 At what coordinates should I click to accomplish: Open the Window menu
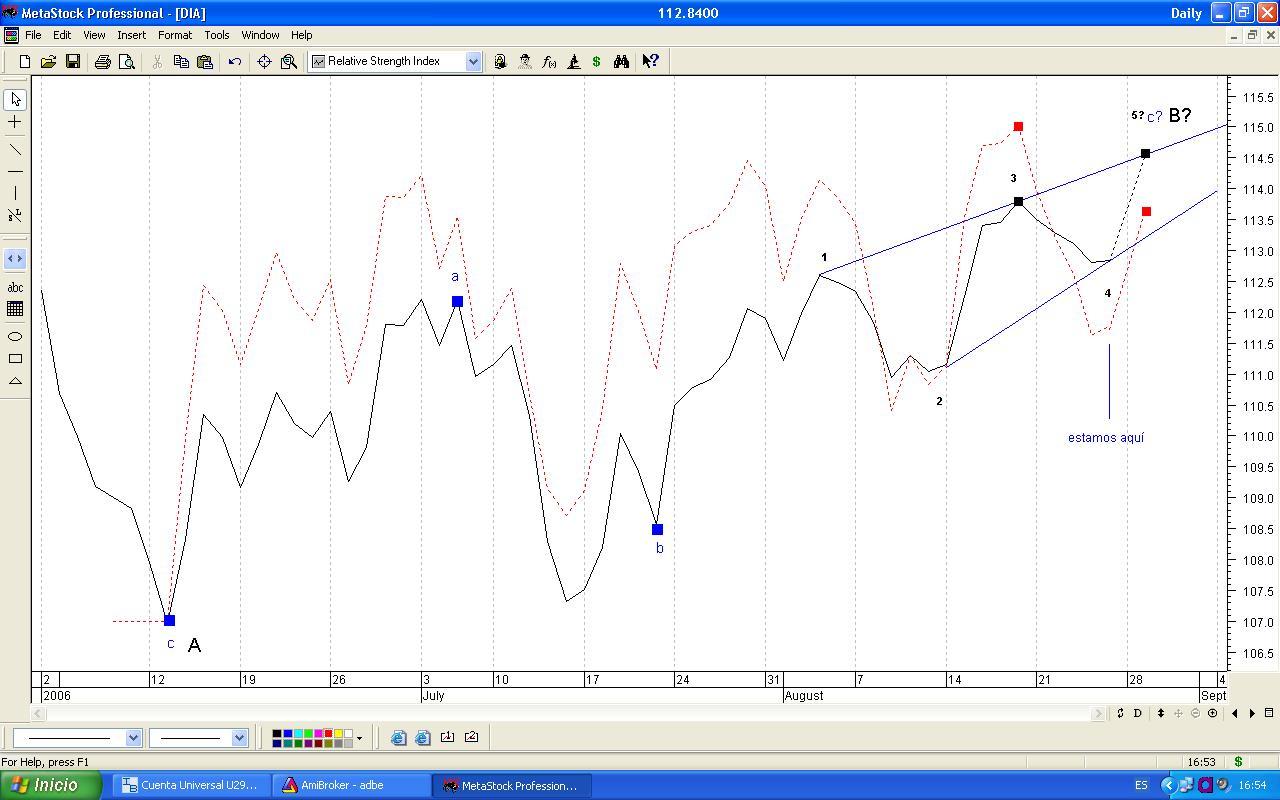260,35
